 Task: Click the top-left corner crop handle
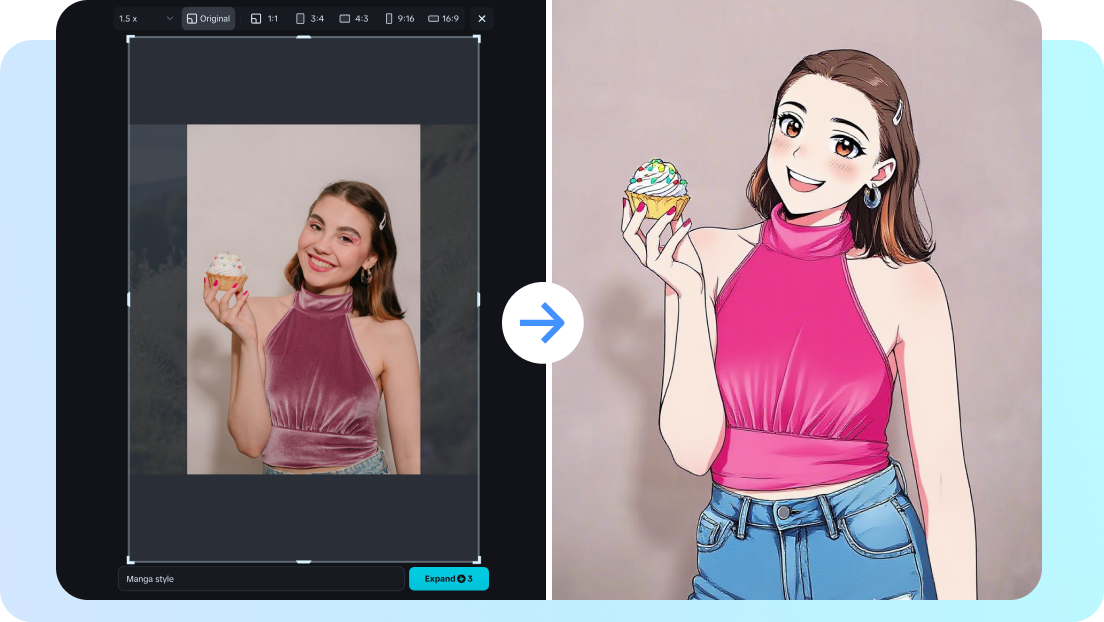[x=130, y=39]
